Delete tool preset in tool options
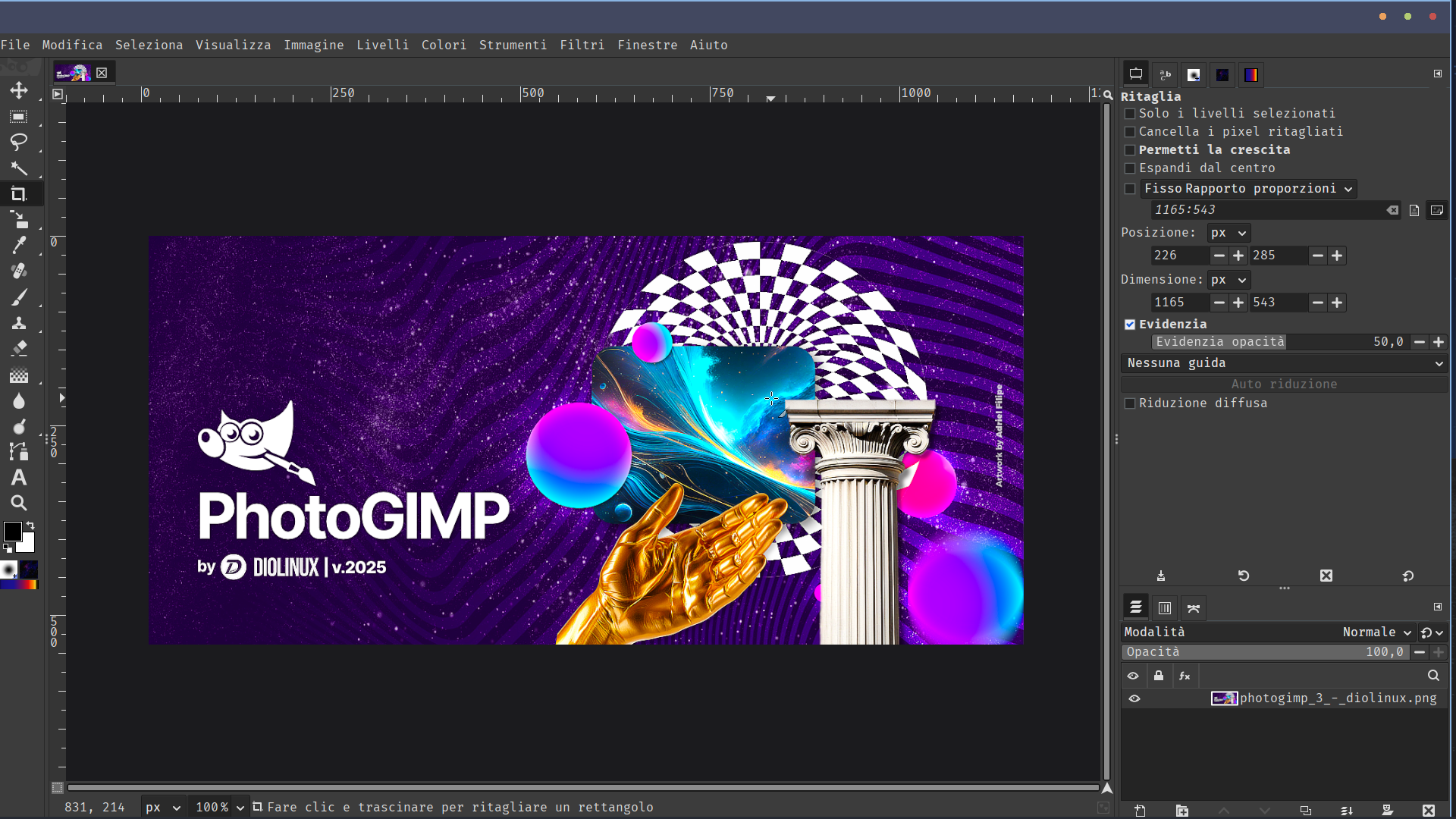 [1326, 576]
